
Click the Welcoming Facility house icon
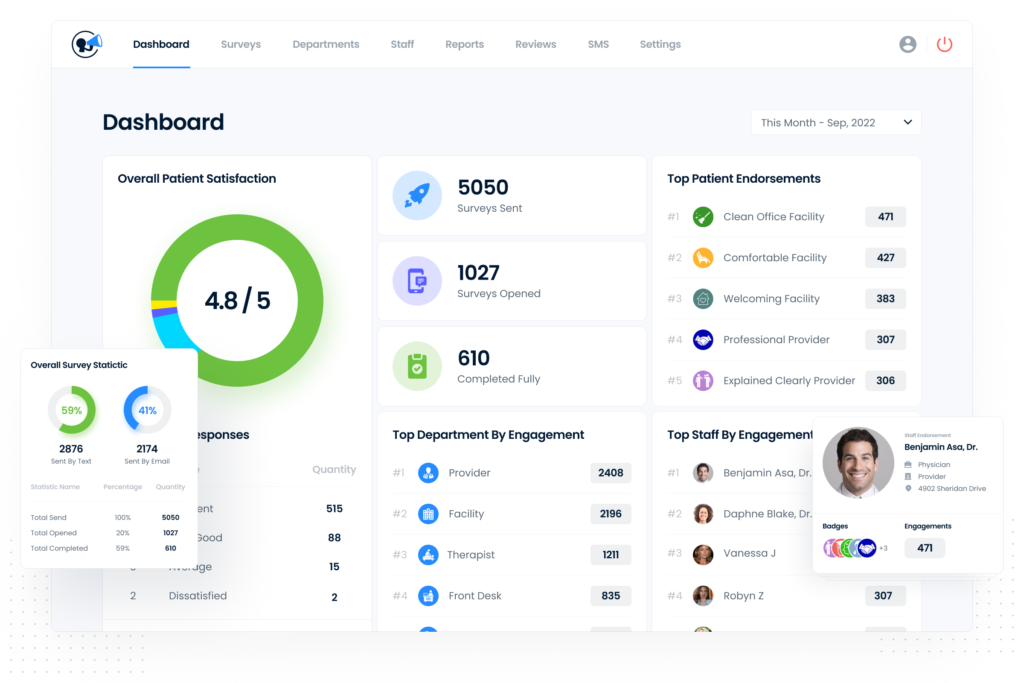tap(703, 298)
